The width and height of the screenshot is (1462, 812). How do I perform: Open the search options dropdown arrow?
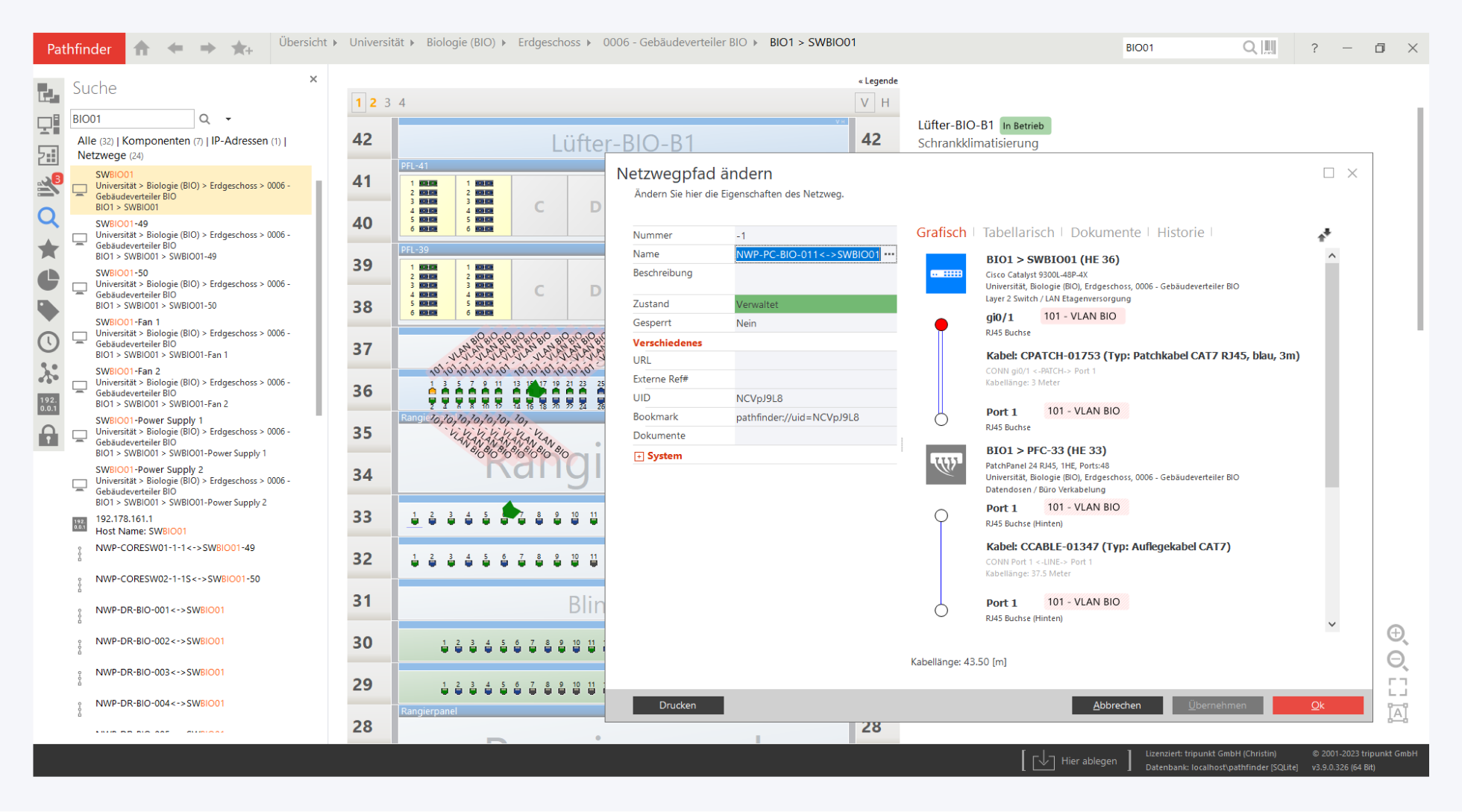pyautogui.click(x=228, y=119)
